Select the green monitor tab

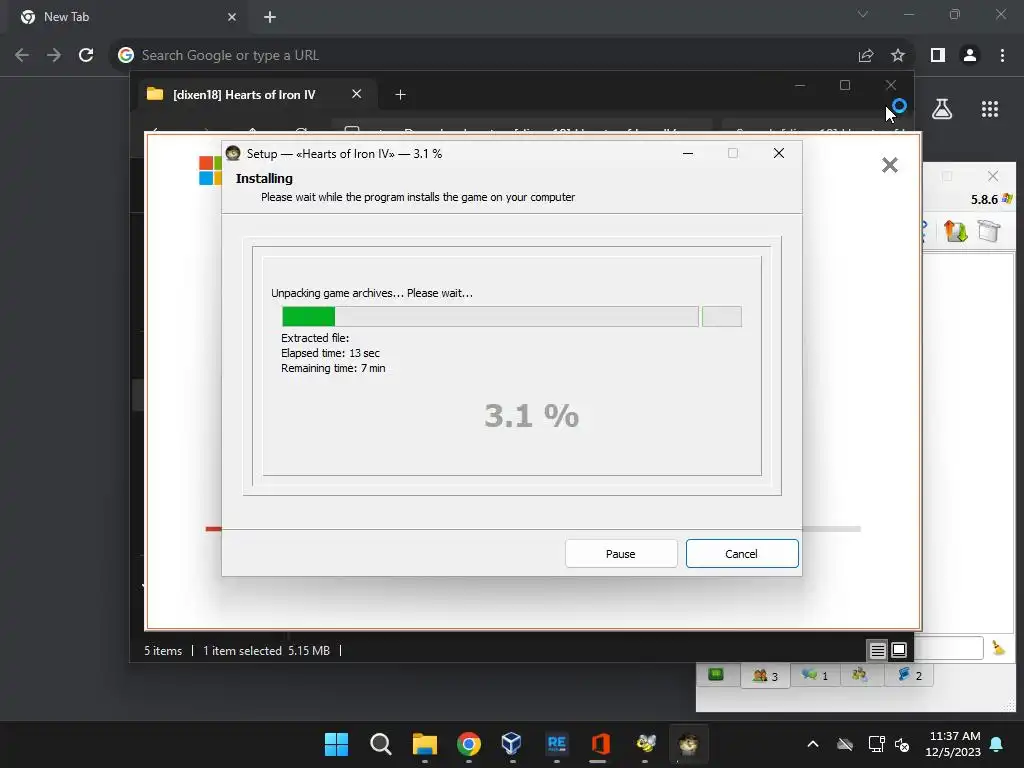716,675
